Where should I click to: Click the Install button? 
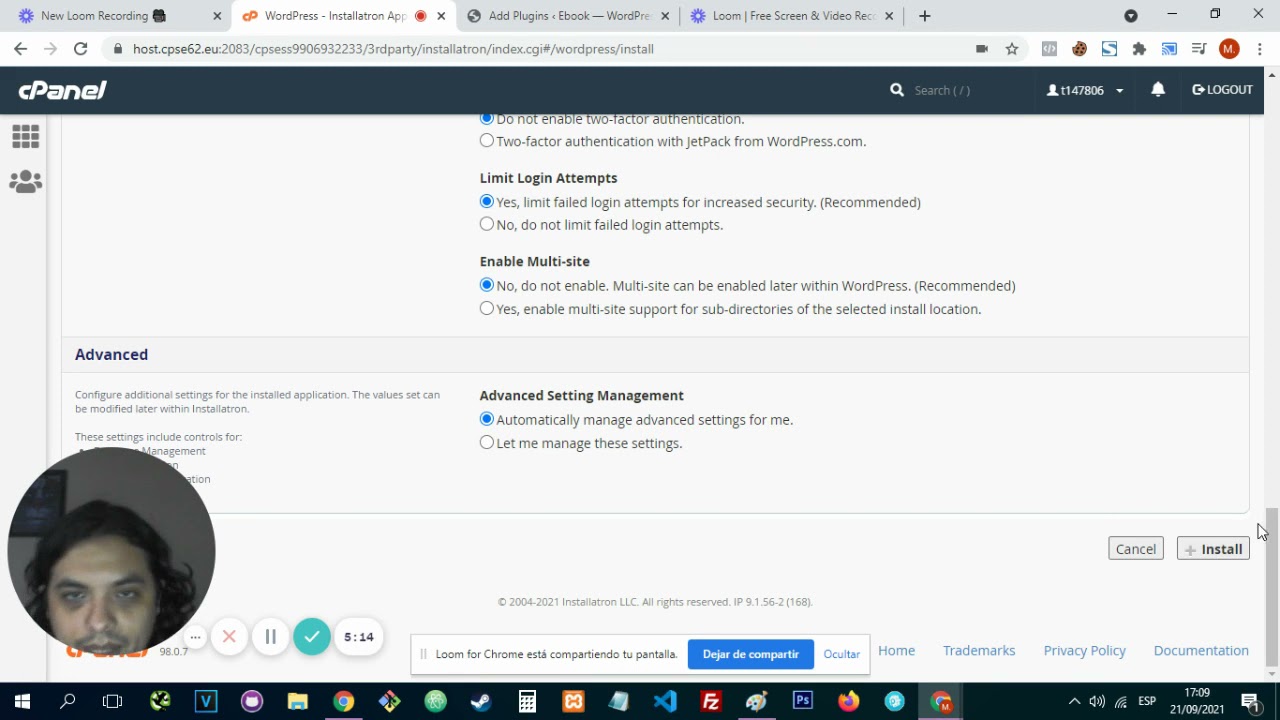(x=1213, y=549)
